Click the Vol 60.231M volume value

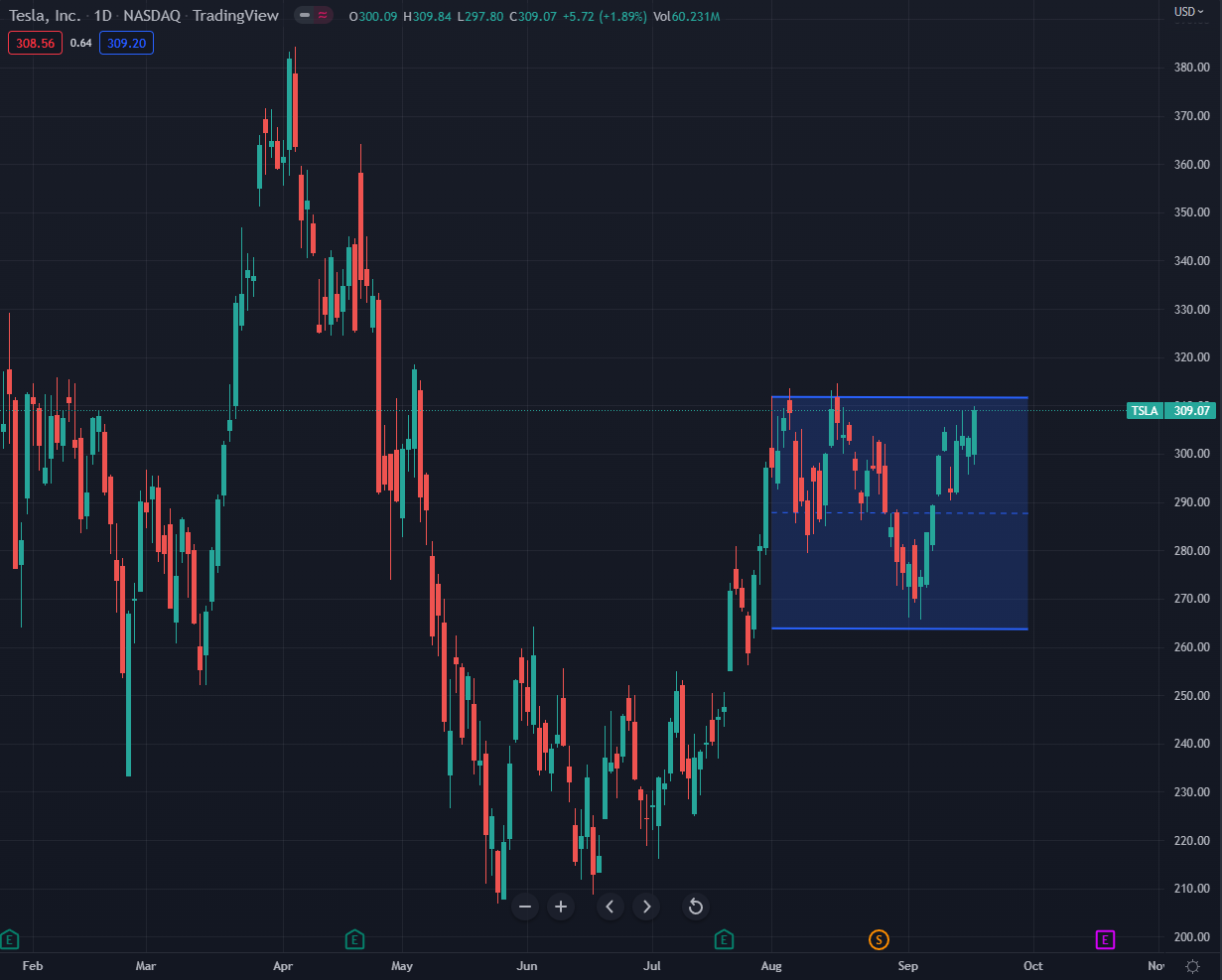click(686, 16)
